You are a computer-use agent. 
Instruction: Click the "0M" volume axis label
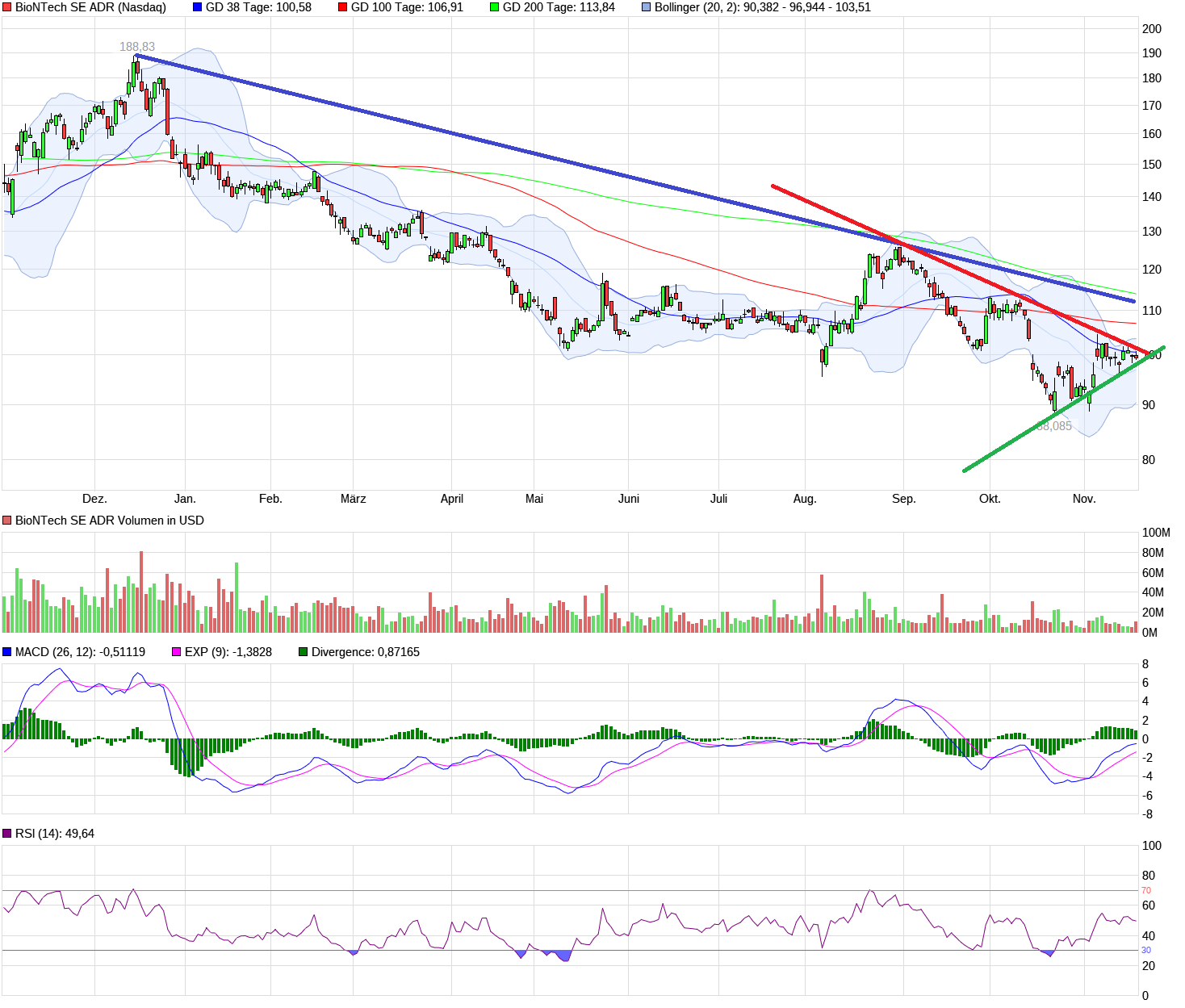point(1149,633)
